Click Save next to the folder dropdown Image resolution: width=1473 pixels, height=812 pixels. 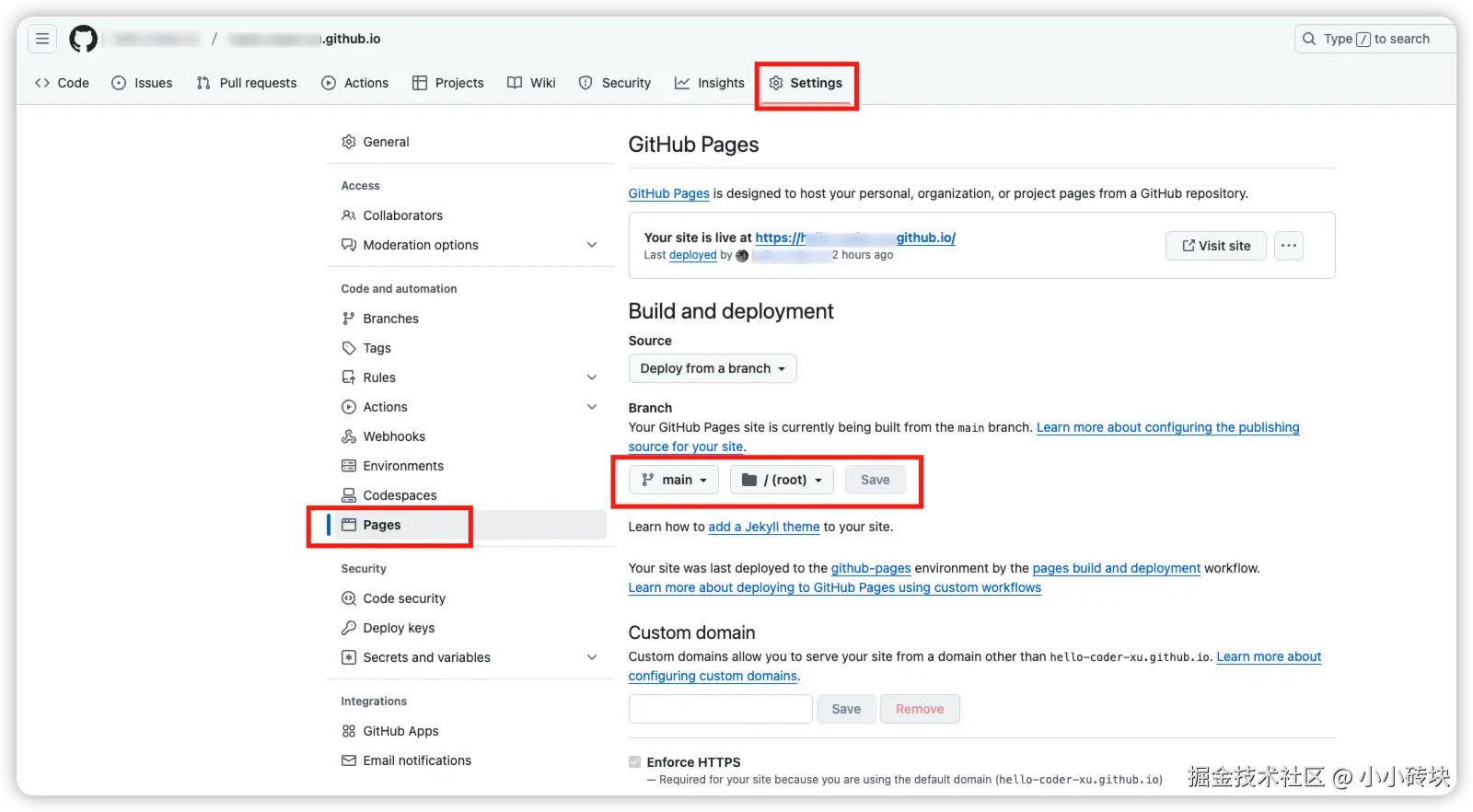point(875,480)
